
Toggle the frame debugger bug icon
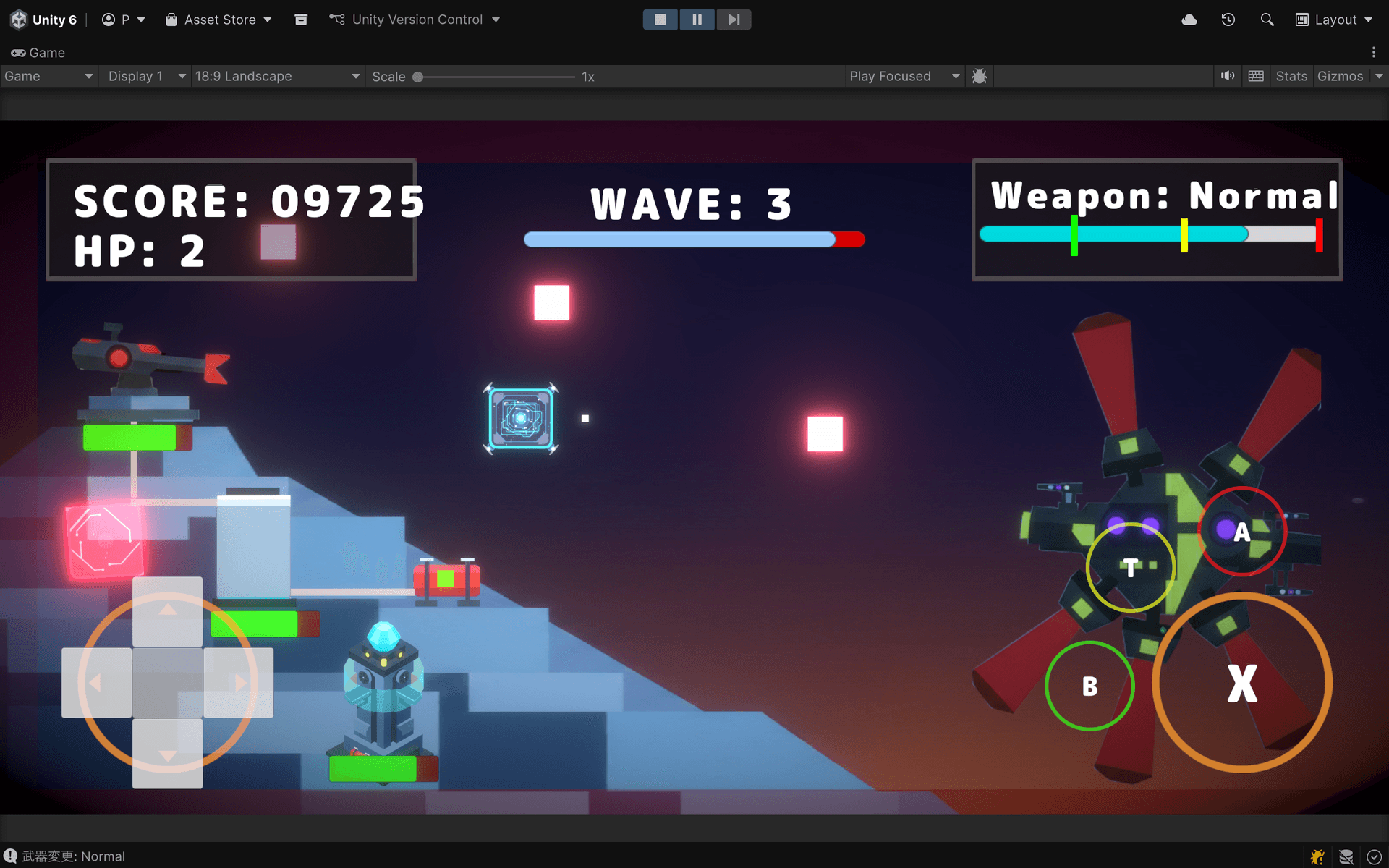(x=980, y=76)
